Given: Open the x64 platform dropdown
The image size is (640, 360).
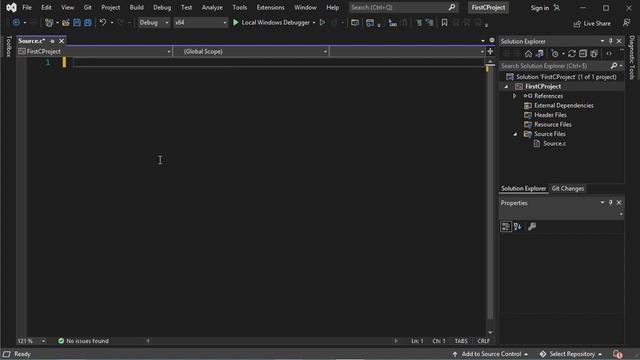Looking at the screenshot, I should click(201, 22).
